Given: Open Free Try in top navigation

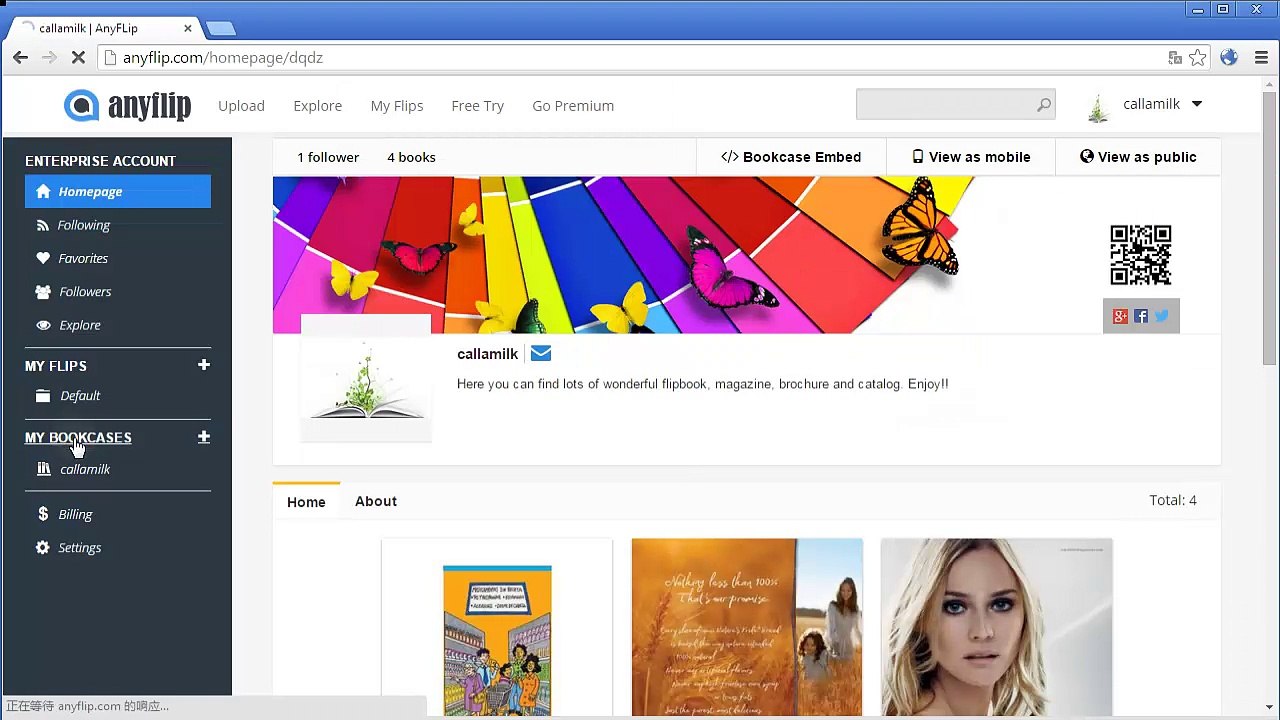Looking at the screenshot, I should tap(477, 105).
